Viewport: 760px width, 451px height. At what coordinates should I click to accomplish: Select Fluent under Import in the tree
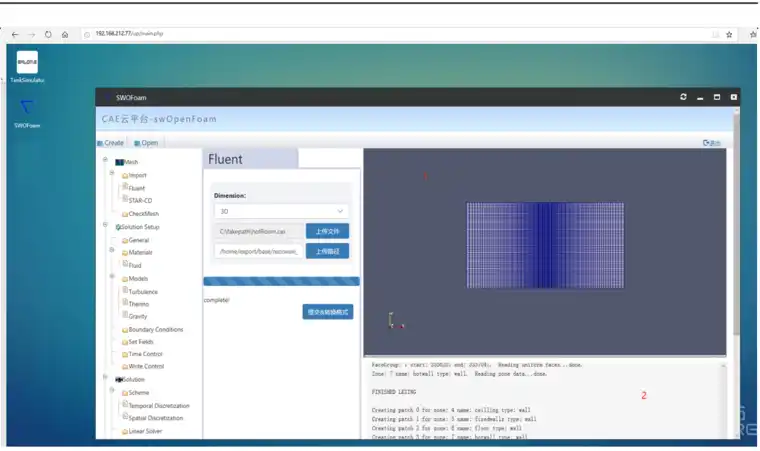point(136,188)
